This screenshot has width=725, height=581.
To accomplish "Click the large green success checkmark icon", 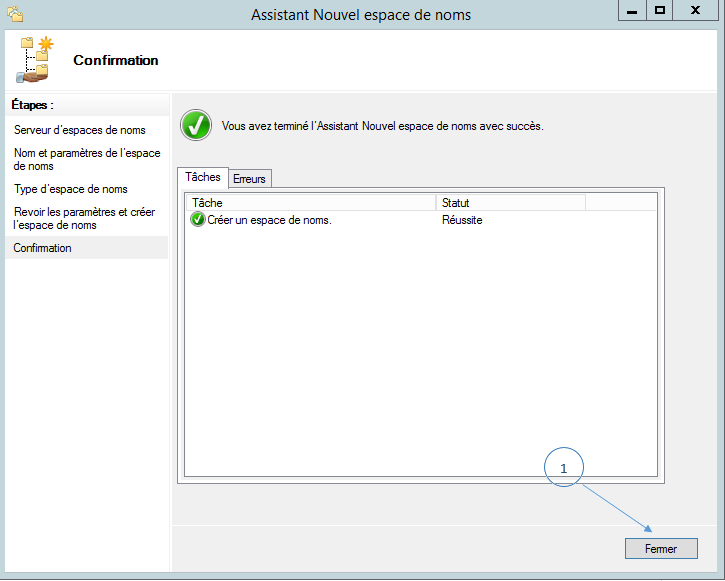I will [x=195, y=126].
